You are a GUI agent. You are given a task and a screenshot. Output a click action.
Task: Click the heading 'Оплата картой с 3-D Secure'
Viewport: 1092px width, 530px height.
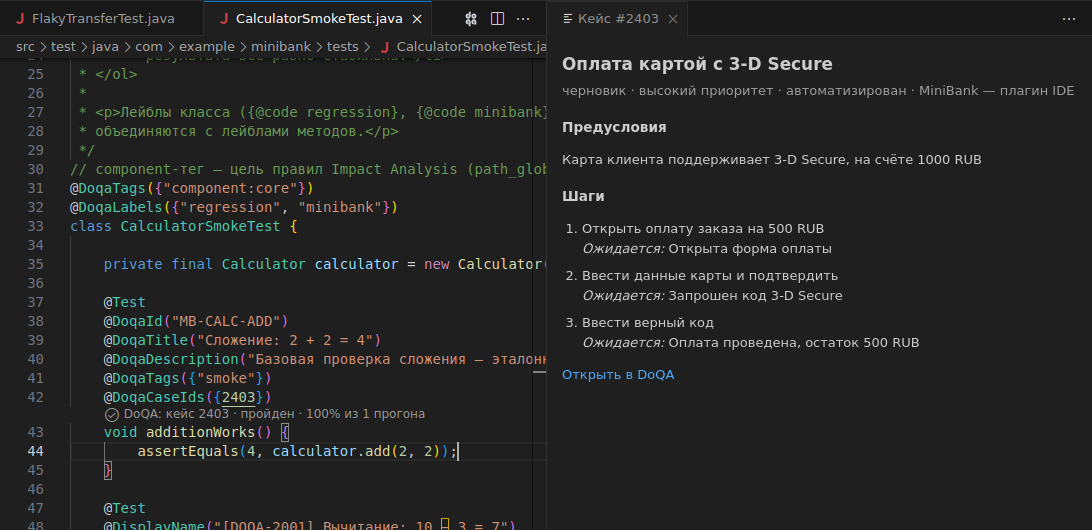pos(697,64)
